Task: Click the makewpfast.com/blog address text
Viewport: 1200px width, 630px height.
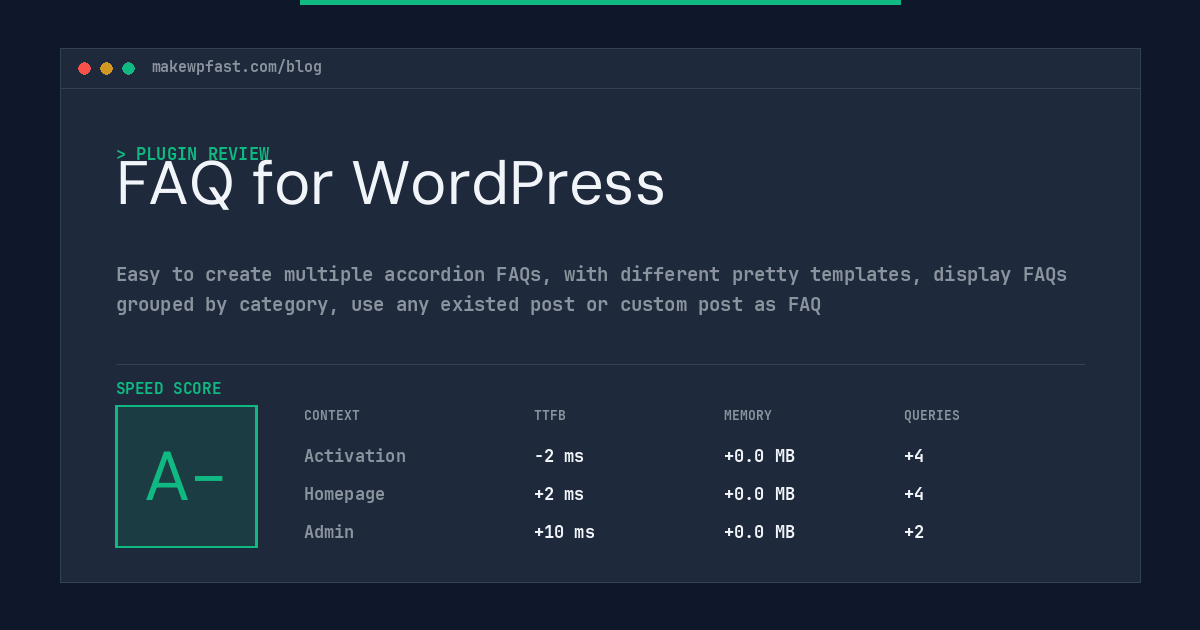Action: 237,67
